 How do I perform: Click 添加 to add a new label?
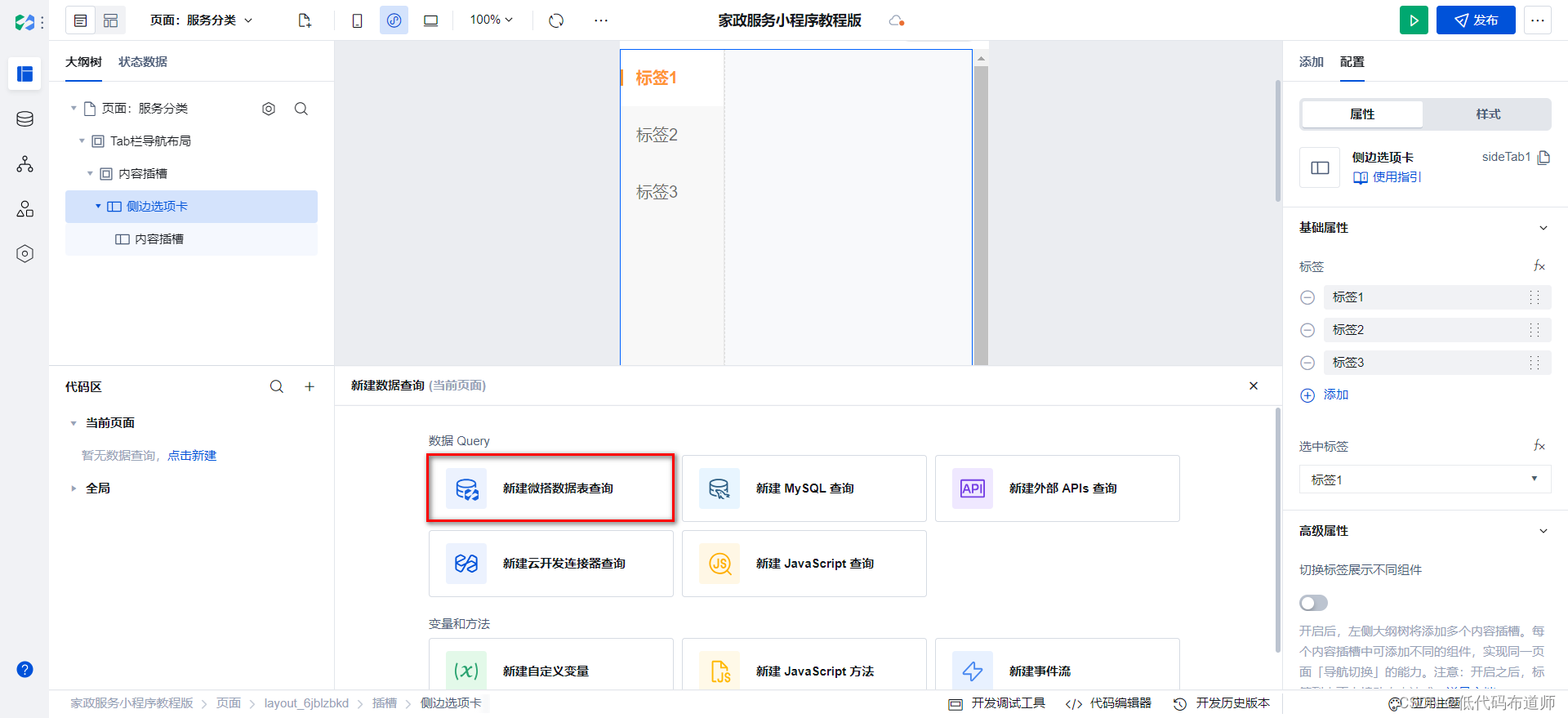(x=1325, y=395)
